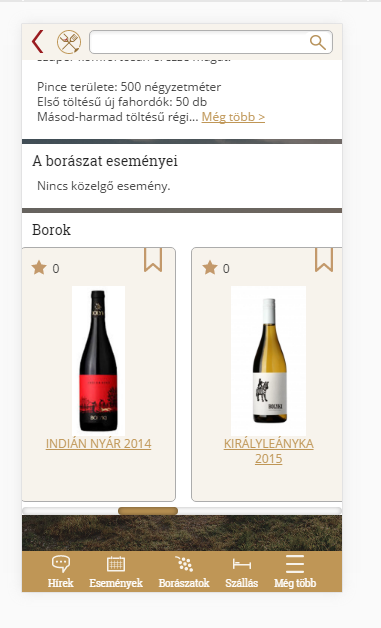Click the horizontal wine carousel scrollbar handle
Screen dimensions: 381x628
(148, 511)
